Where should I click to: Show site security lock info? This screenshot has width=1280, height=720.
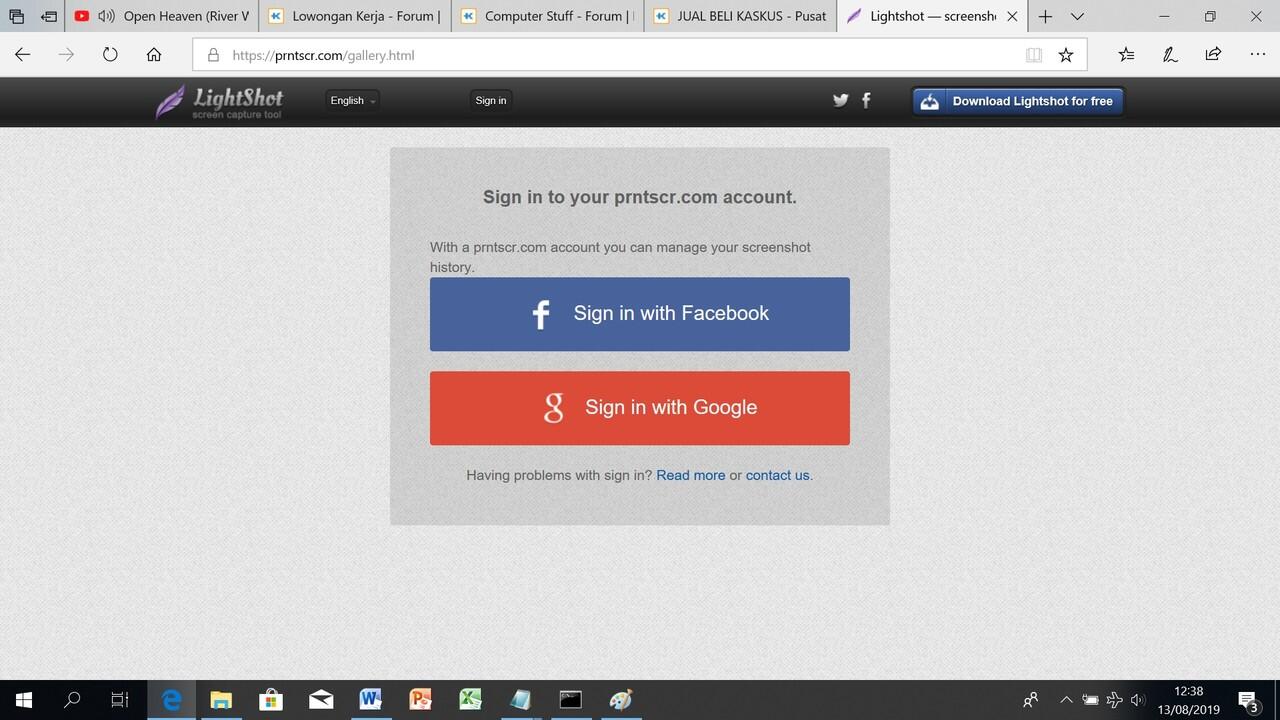tap(212, 55)
